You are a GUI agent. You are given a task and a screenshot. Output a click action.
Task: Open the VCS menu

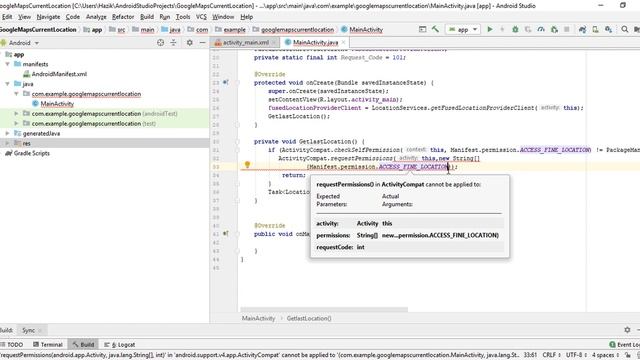coord(201,17)
